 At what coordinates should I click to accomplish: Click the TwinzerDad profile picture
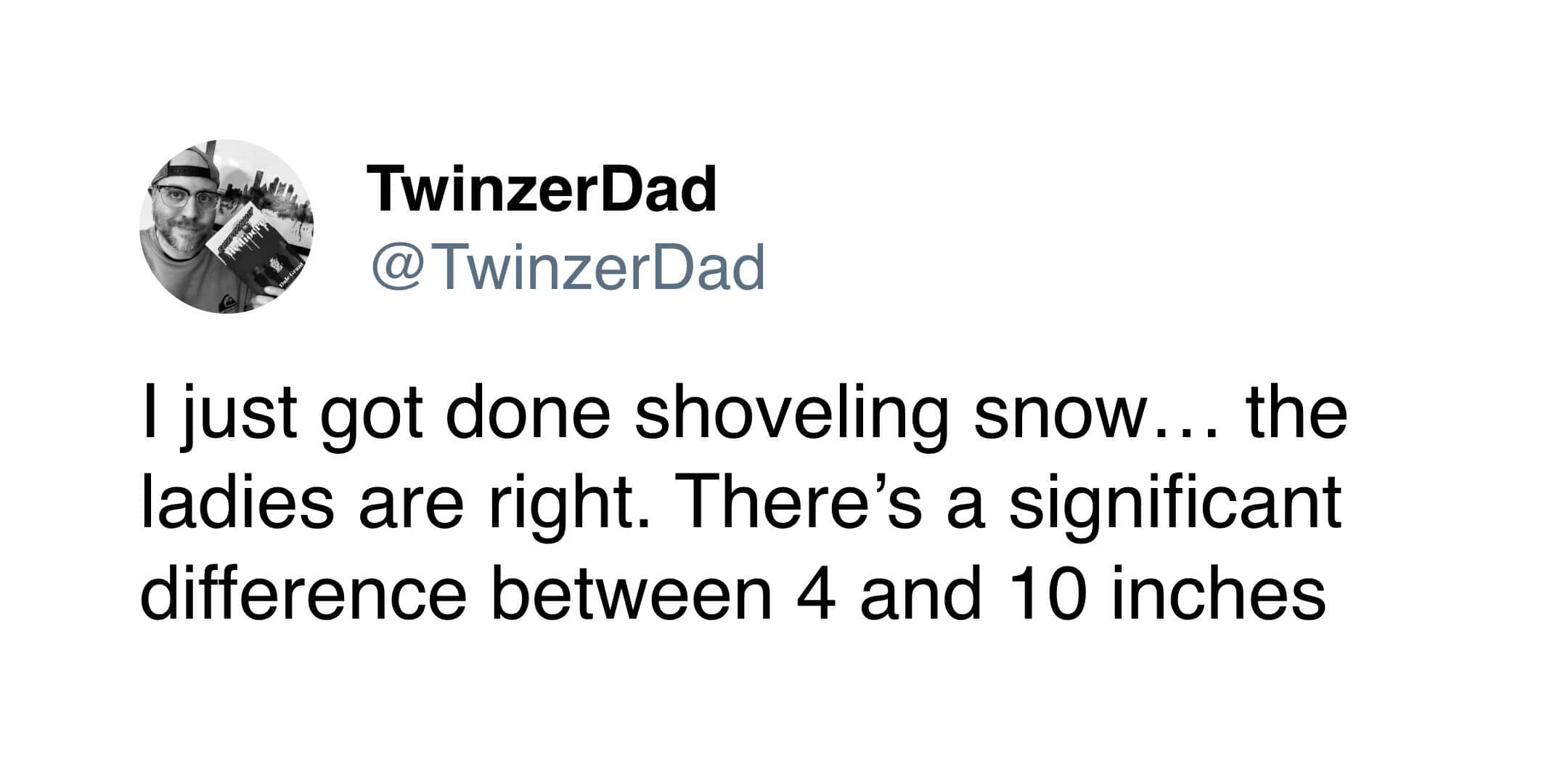226,227
